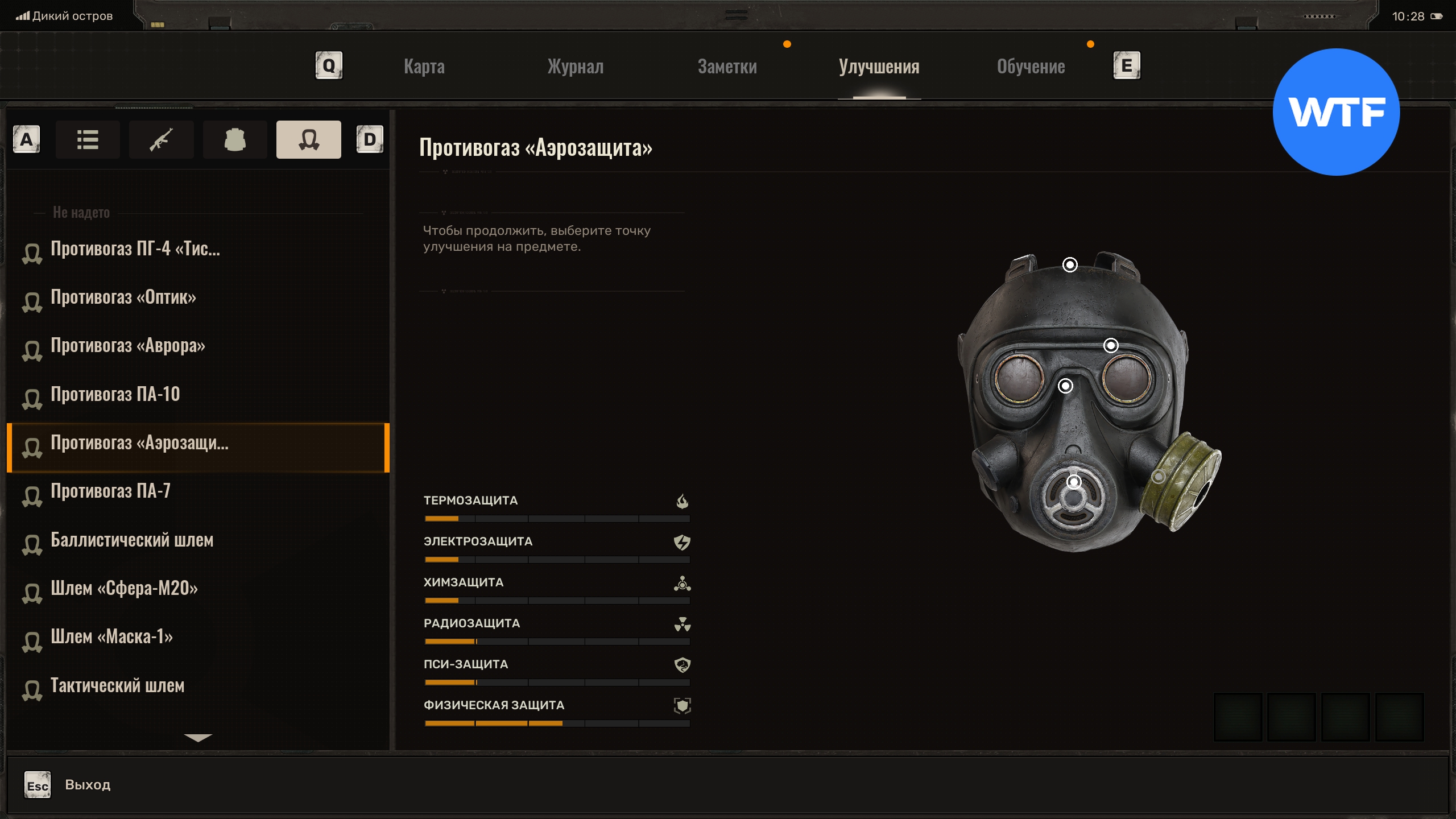
Task: Click the Q key previous-tab icon
Action: pyautogui.click(x=329, y=66)
